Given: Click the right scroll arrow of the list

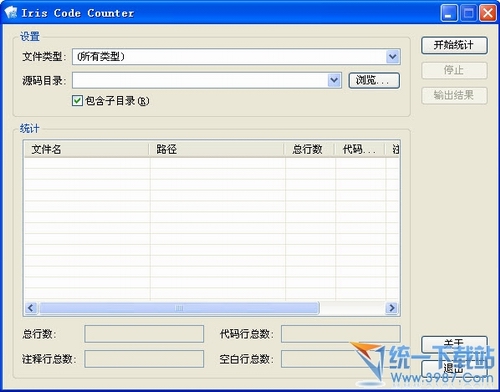Looking at the screenshot, I should (x=392, y=308).
